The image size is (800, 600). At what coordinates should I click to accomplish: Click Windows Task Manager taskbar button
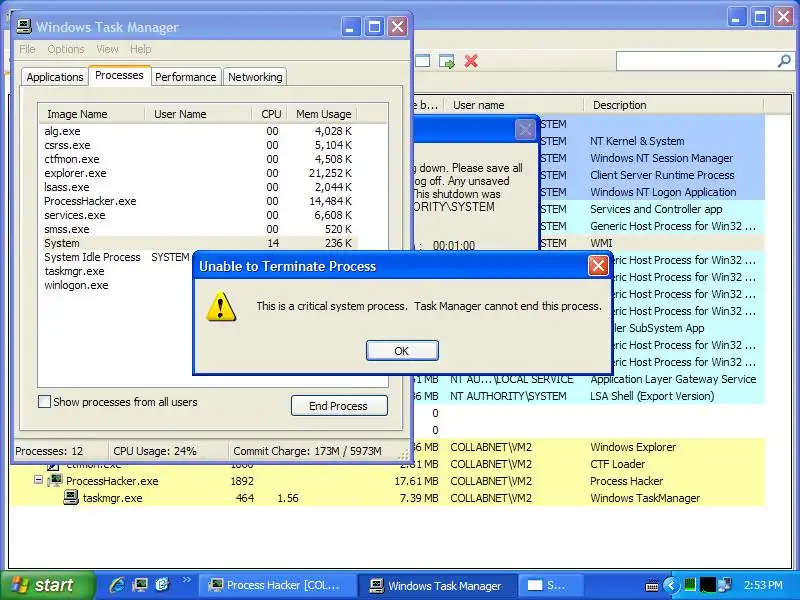437,585
